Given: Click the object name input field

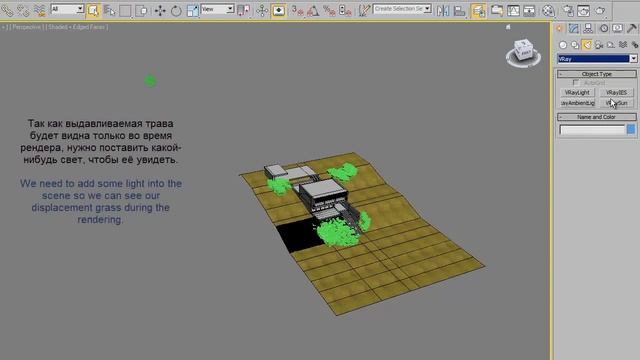Looking at the screenshot, I should (x=592, y=130).
